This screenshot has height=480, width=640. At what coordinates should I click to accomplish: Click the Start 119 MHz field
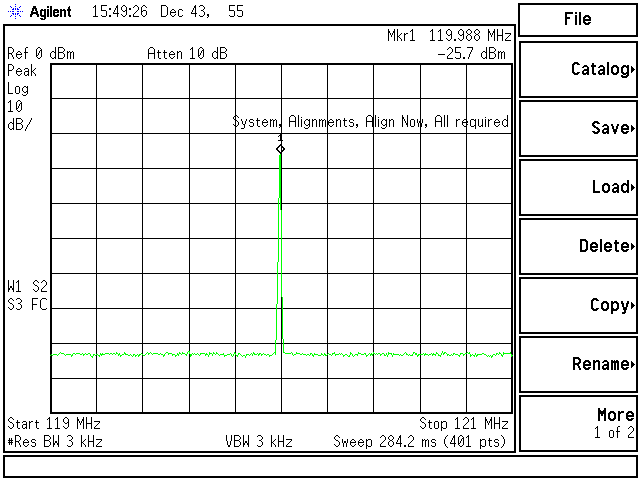(54, 424)
